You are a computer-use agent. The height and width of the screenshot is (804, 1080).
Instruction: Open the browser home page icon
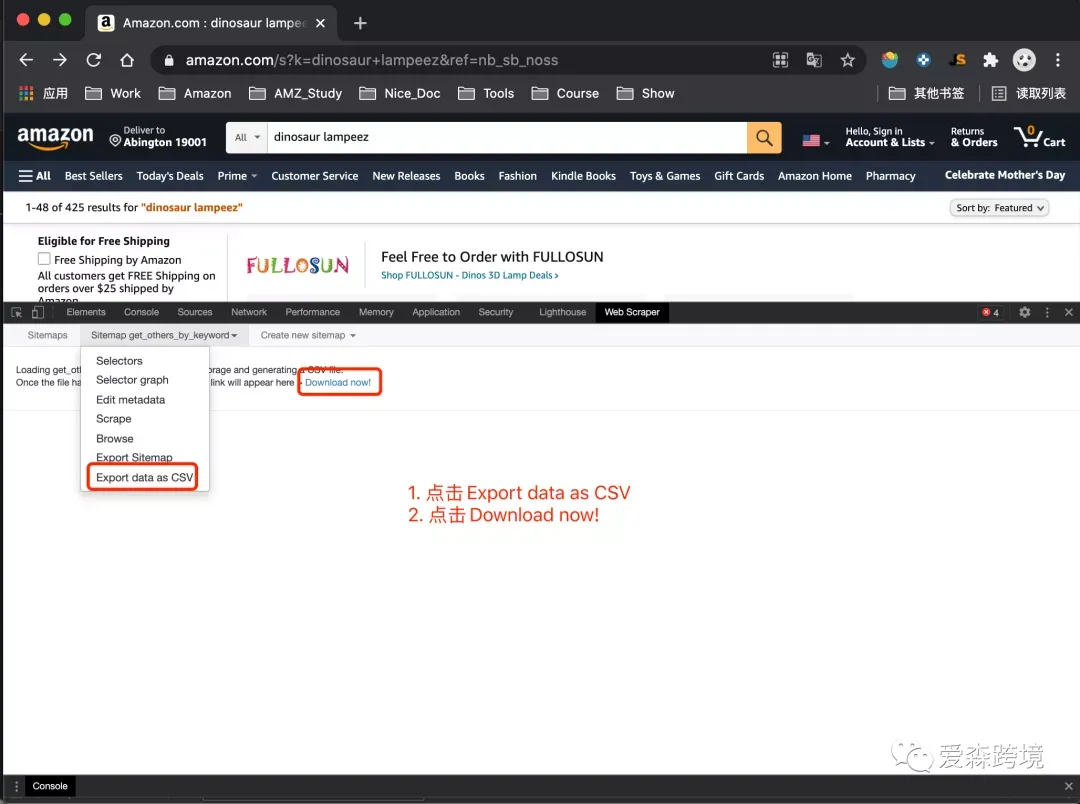pos(127,60)
